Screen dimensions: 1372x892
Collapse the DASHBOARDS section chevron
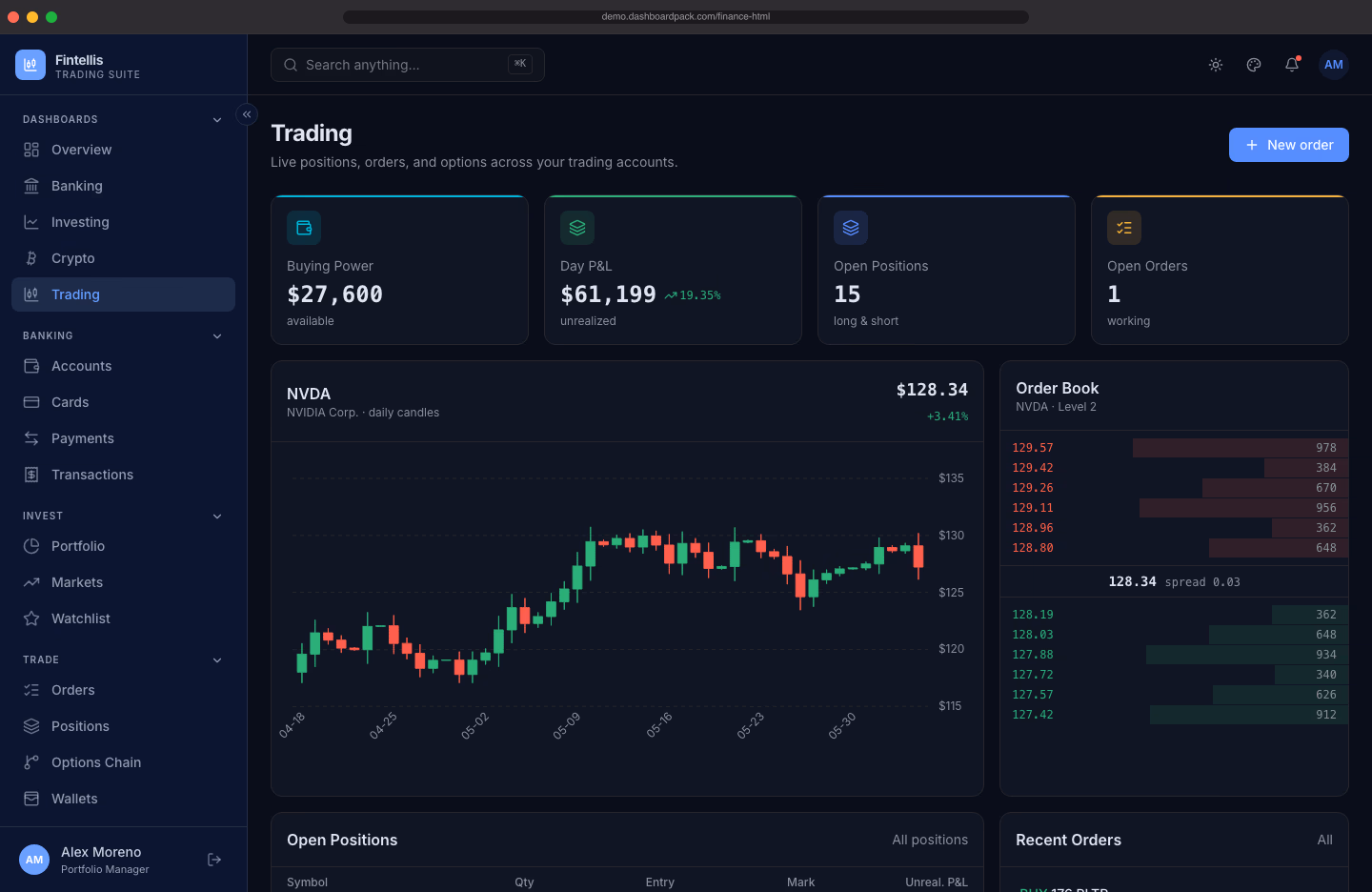217,120
